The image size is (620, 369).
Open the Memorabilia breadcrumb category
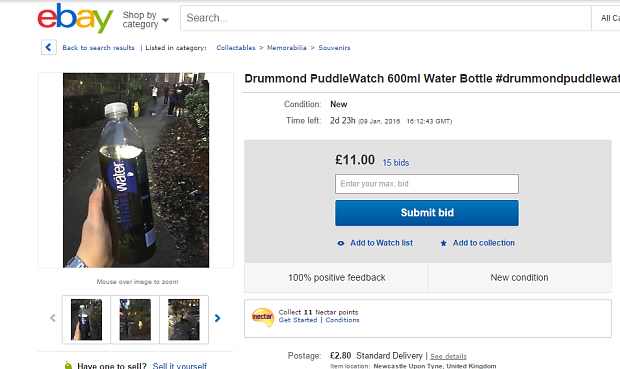(287, 47)
